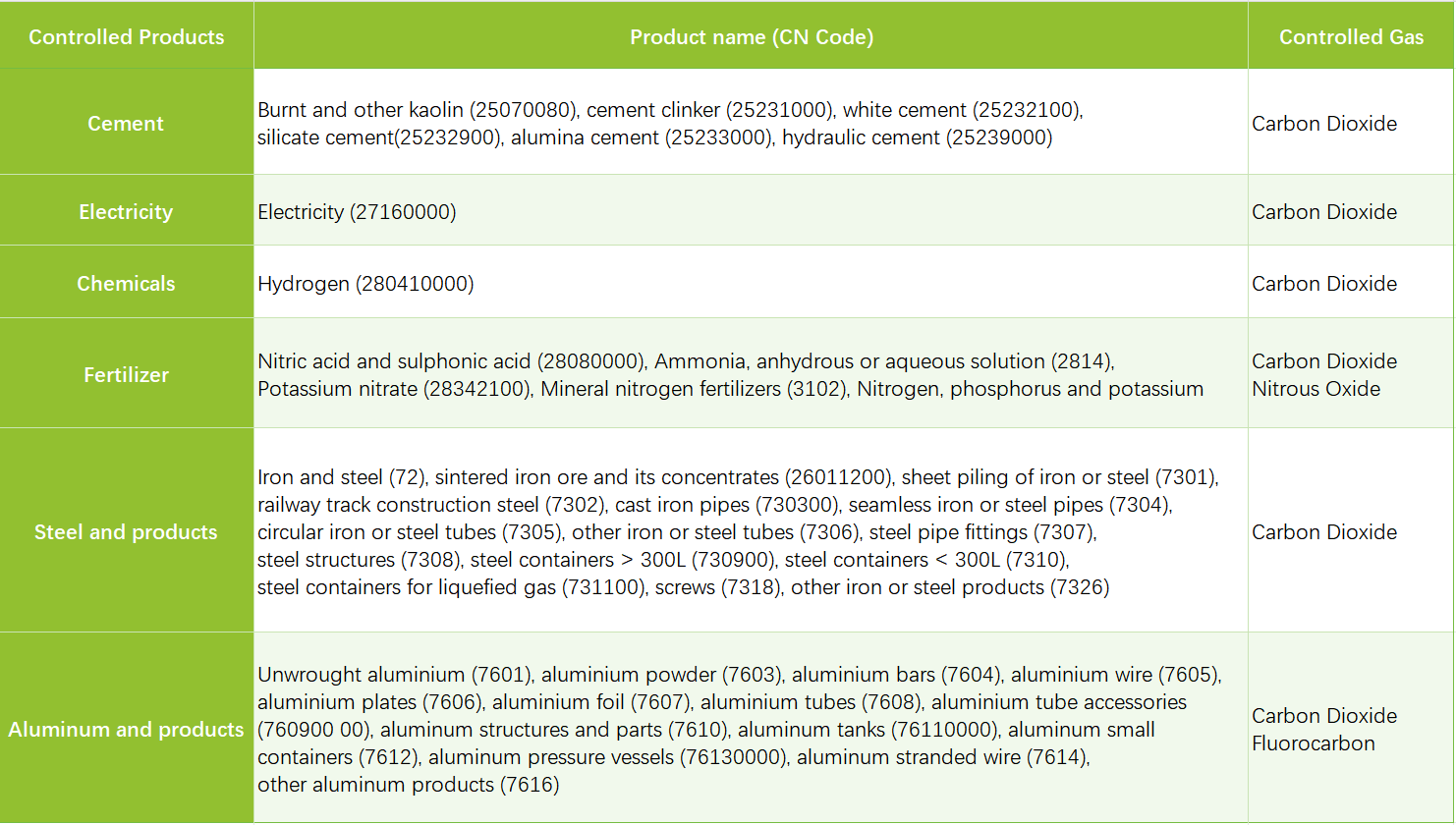This screenshot has width=1456, height=825.
Task: Select the Chemicals row label
Action: 126,284
